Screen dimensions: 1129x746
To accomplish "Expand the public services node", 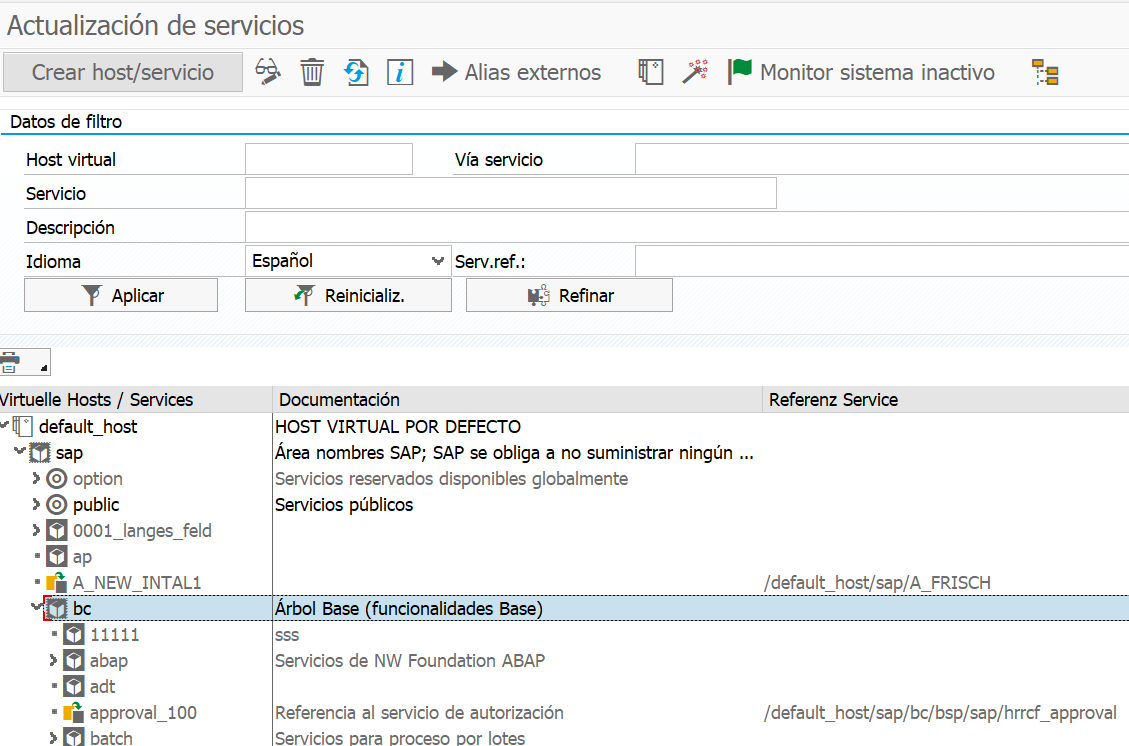I will pos(37,505).
